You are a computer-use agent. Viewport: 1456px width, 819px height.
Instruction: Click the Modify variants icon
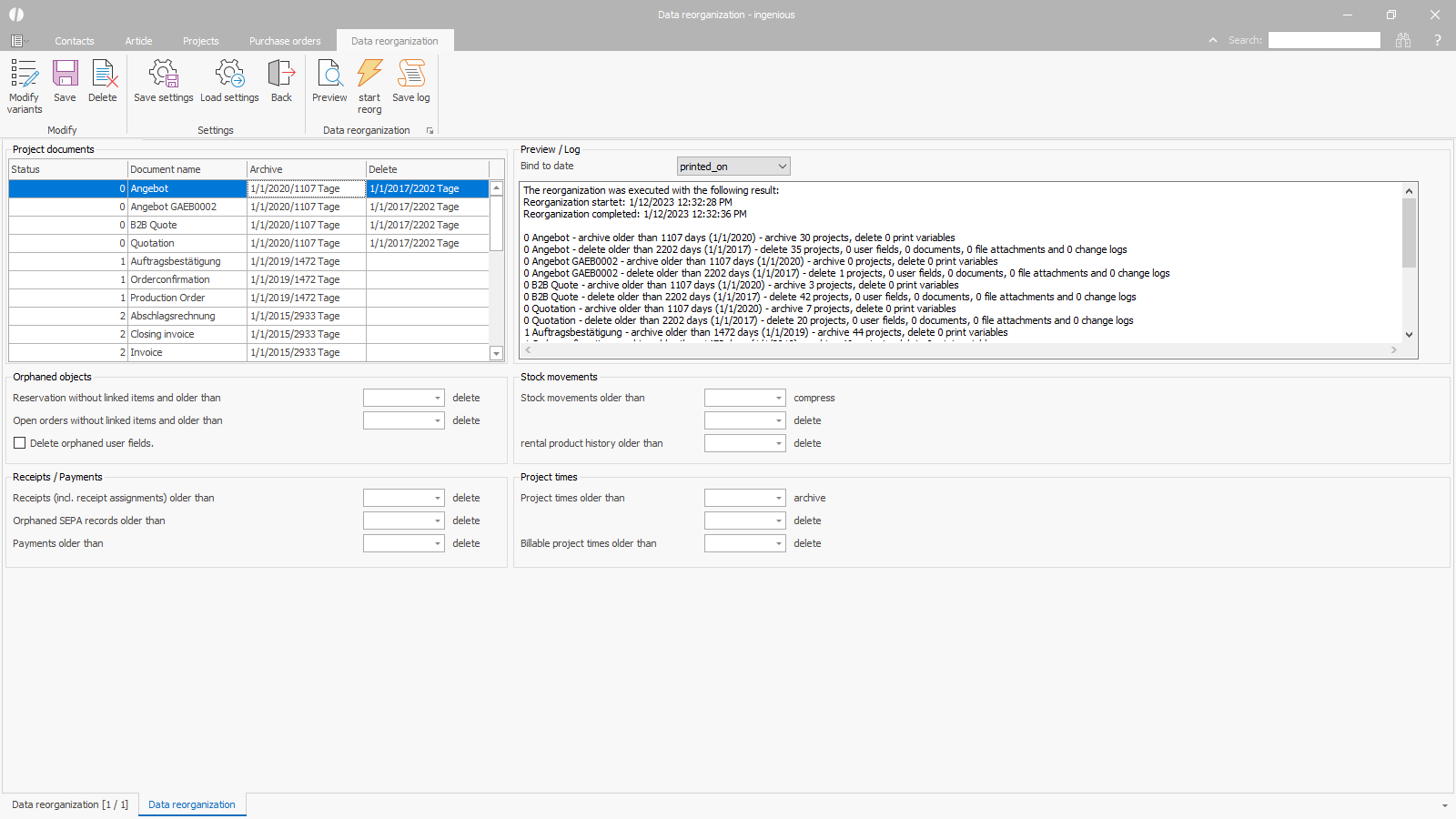click(x=25, y=75)
